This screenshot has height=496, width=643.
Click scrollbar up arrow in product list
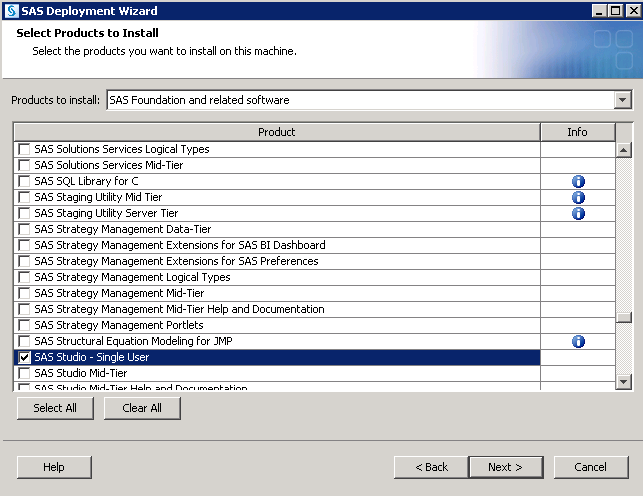pyautogui.click(x=624, y=150)
